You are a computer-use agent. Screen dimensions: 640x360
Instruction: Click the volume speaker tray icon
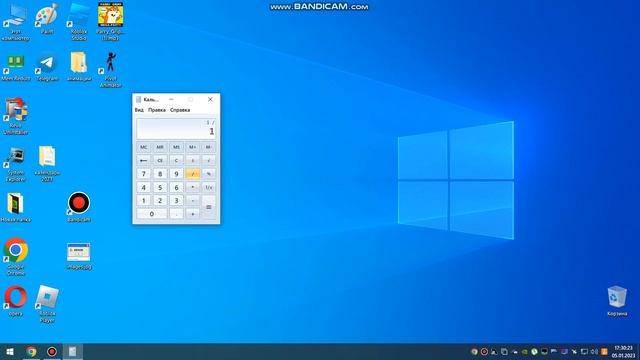[594, 351]
